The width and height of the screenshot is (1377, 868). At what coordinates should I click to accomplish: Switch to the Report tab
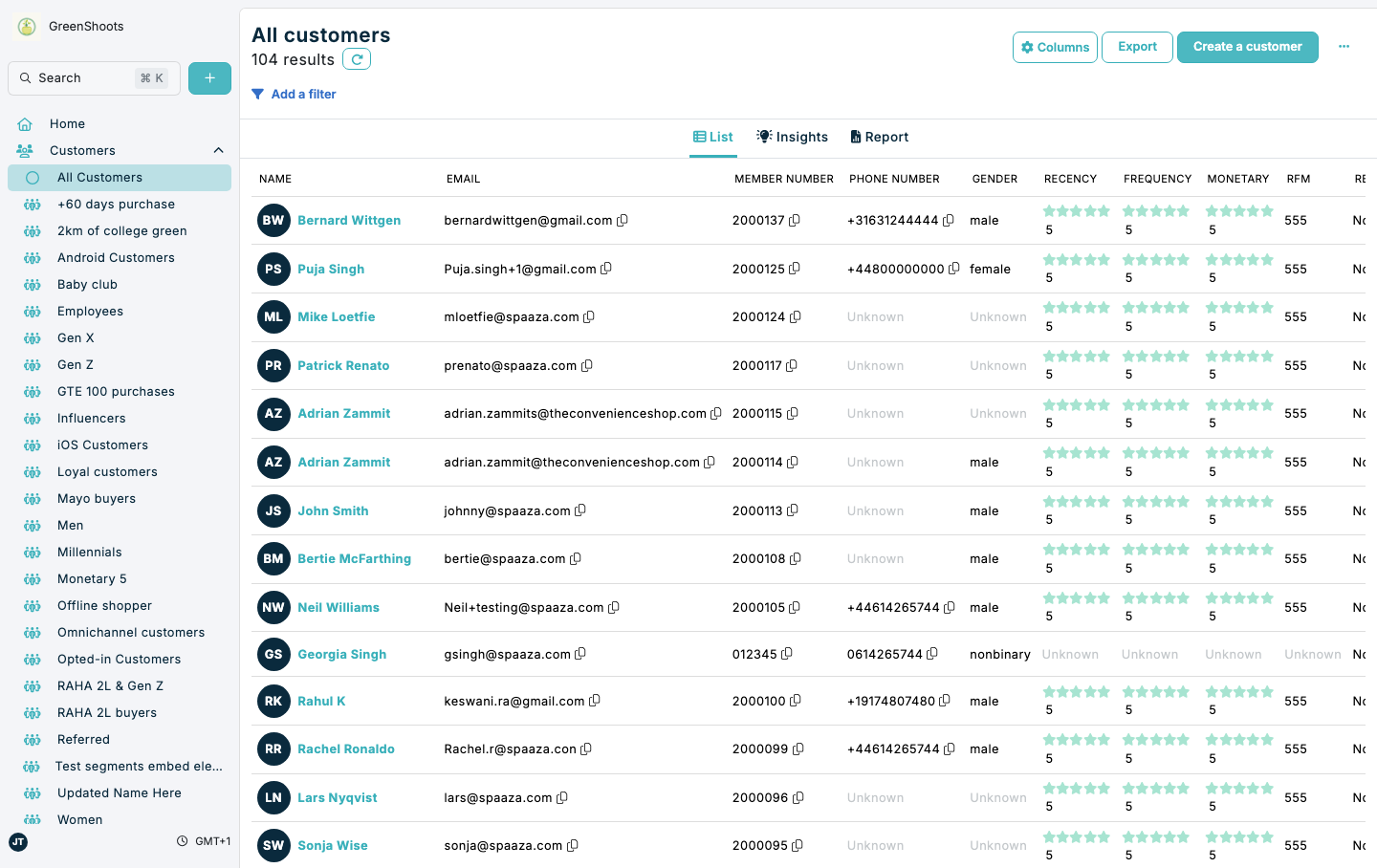(x=879, y=137)
